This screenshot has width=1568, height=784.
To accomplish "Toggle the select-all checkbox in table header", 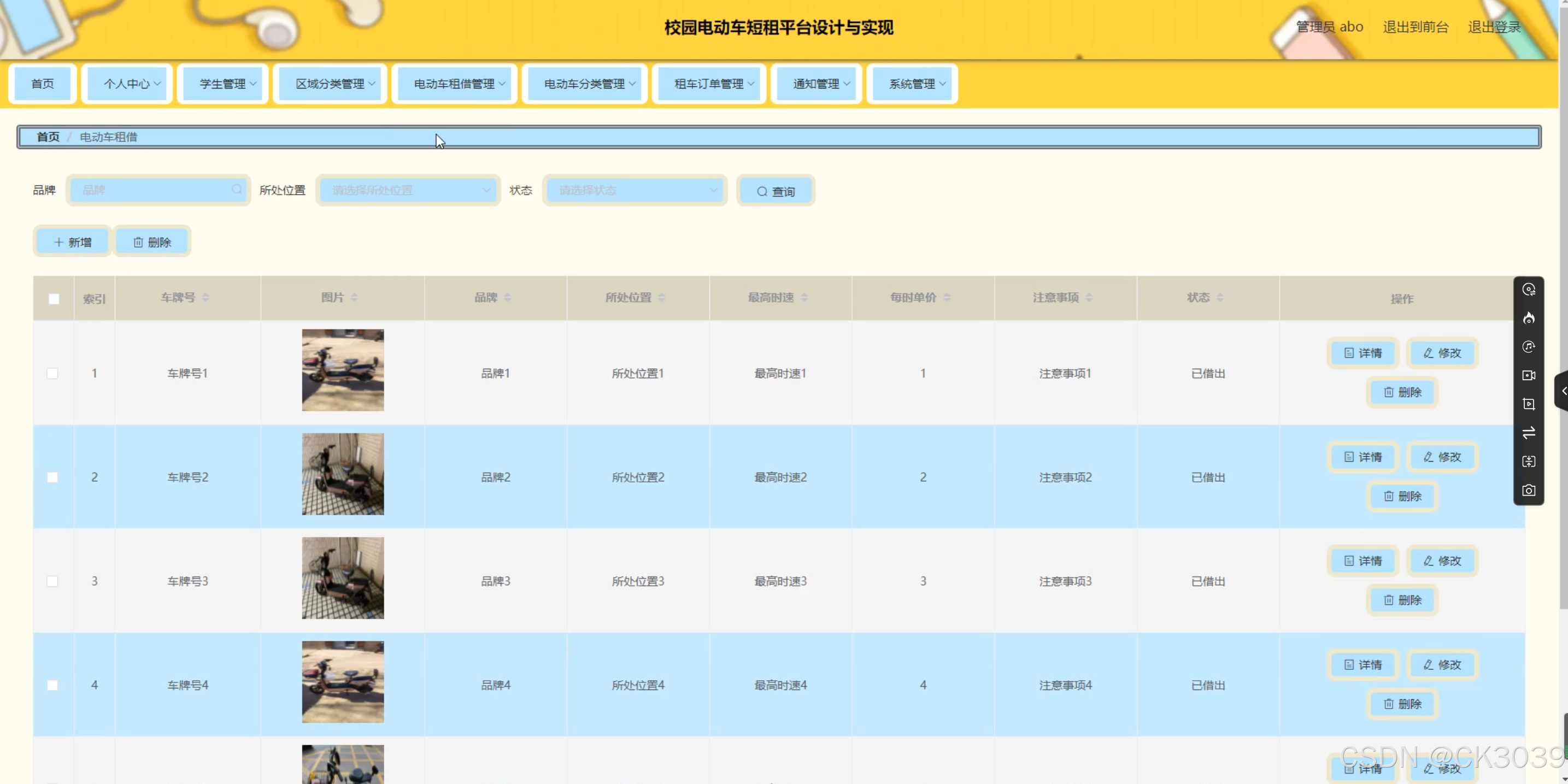I will (x=54, y=298).
